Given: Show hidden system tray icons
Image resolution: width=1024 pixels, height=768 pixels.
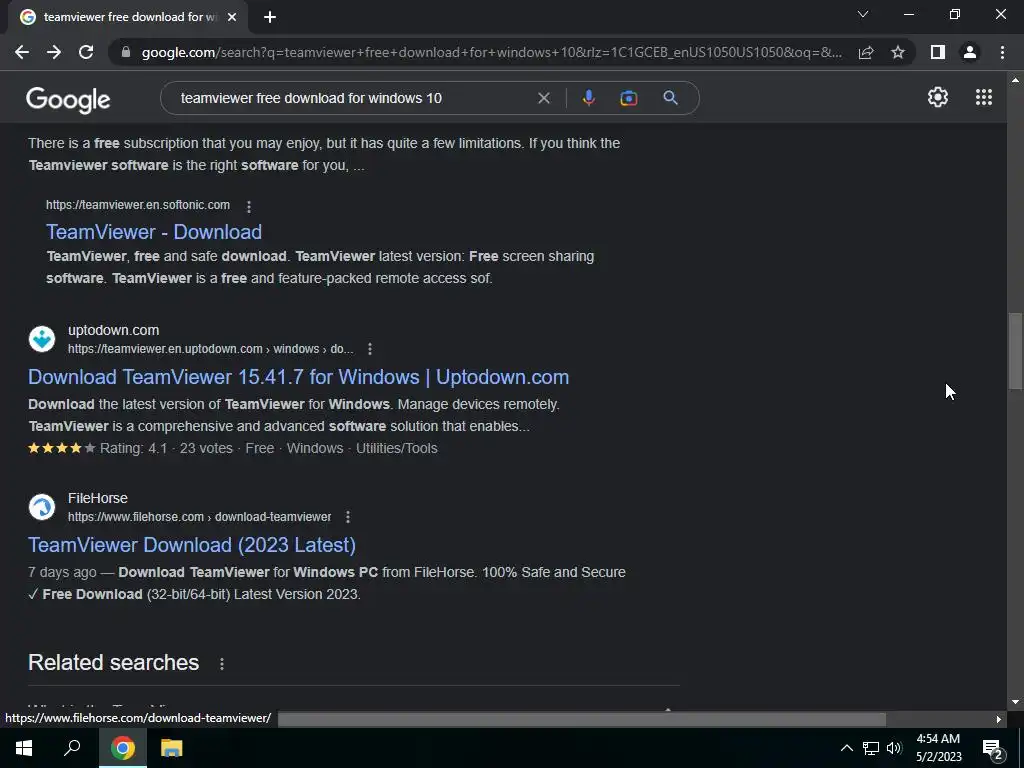Looking at the screenshot, I should pyautogui.click(x=846, y=748).
